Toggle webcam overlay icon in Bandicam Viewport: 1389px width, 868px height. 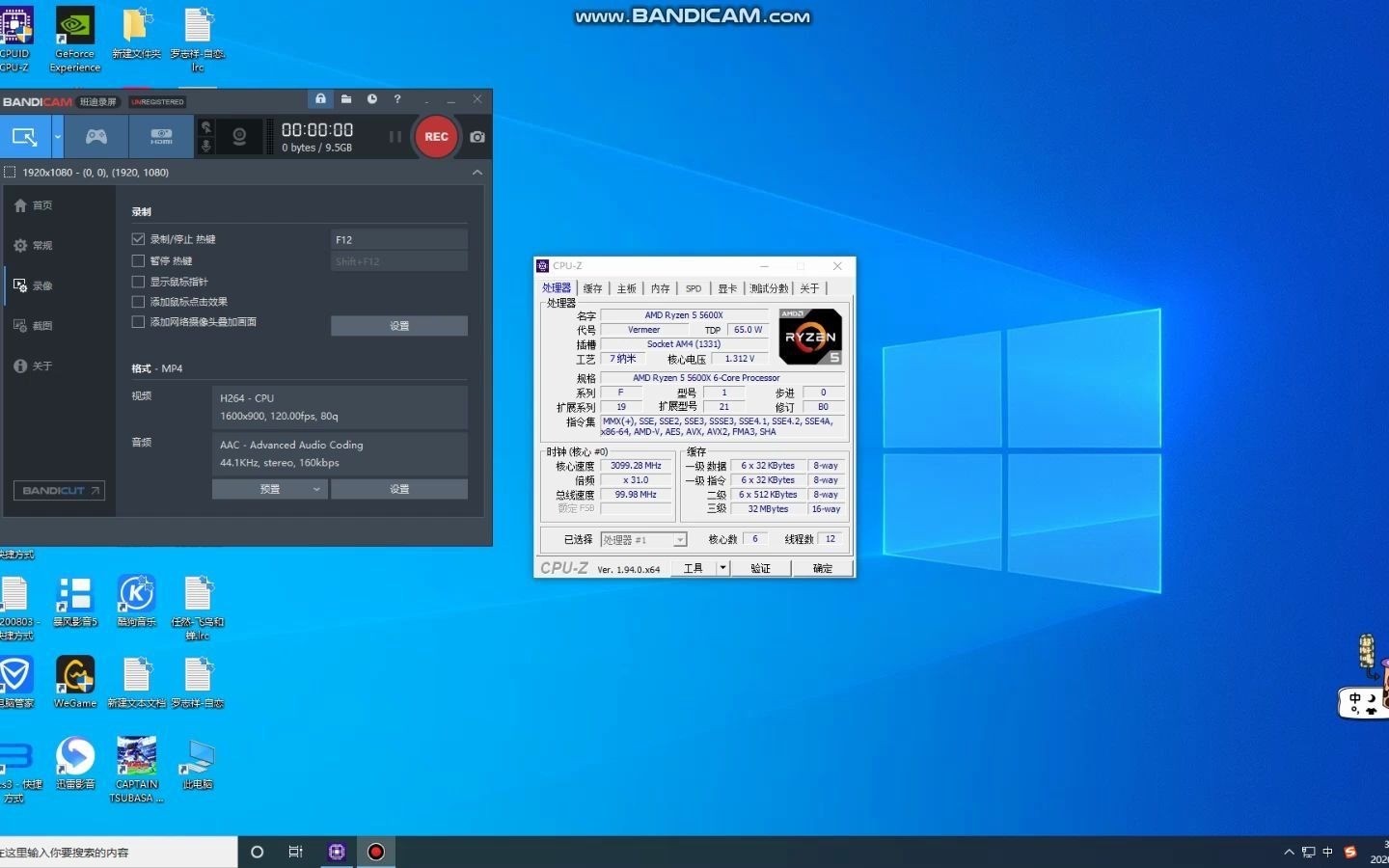pos(239,137)
